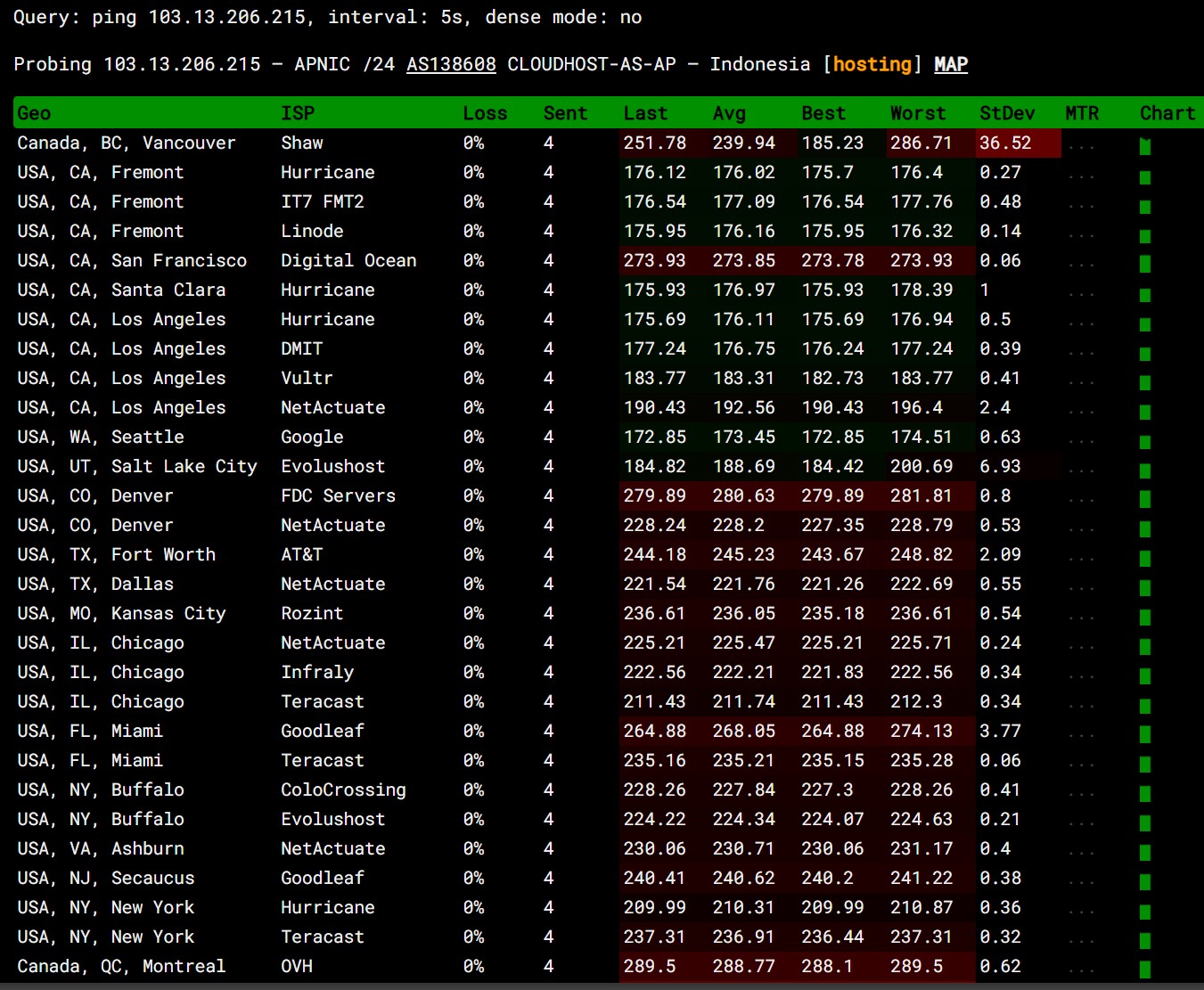Click the chart bar for Fremont Linode
Viewport: 1204px width, 990px height.
point(1145,235)
